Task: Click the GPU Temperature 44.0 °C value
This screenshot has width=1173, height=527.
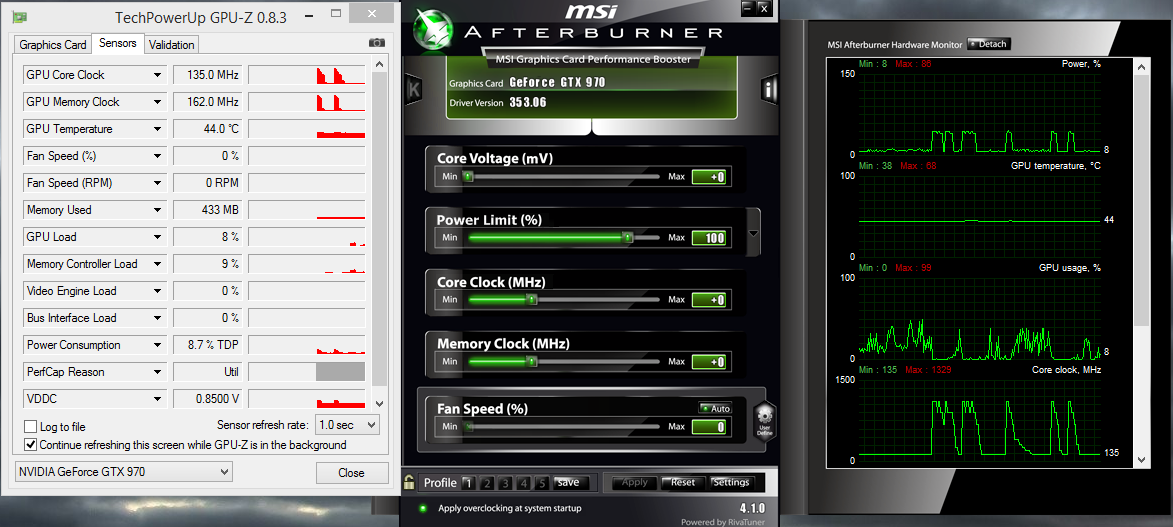Action: point(207,129)
